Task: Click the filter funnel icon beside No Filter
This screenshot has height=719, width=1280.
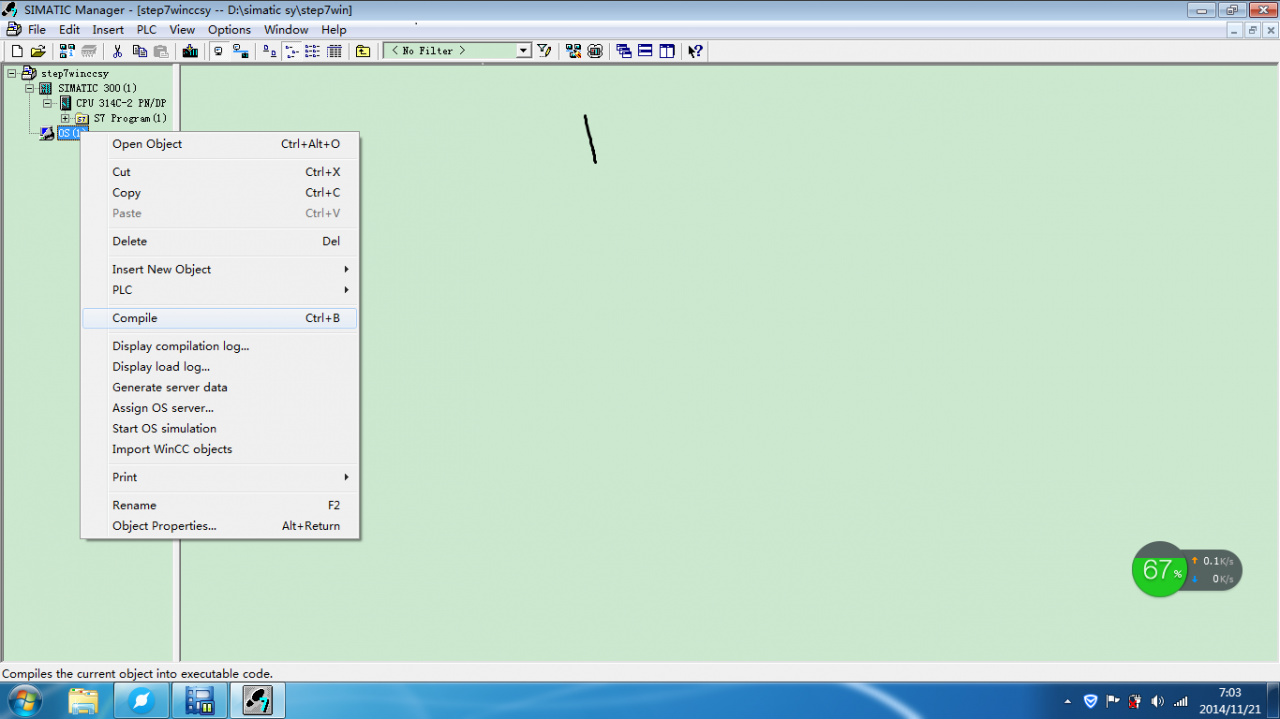Action: (544, 51)
